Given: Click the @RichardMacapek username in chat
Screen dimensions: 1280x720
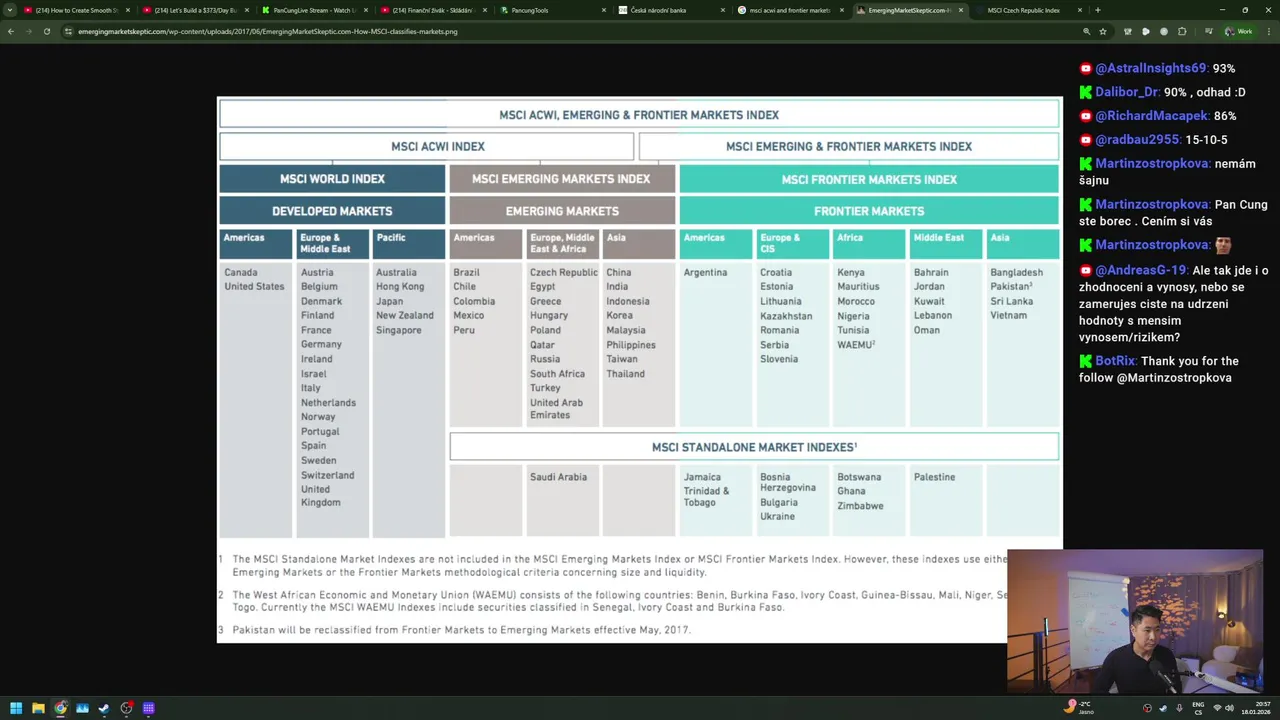Looking at the screenshot, I should tap(1152, 116).
